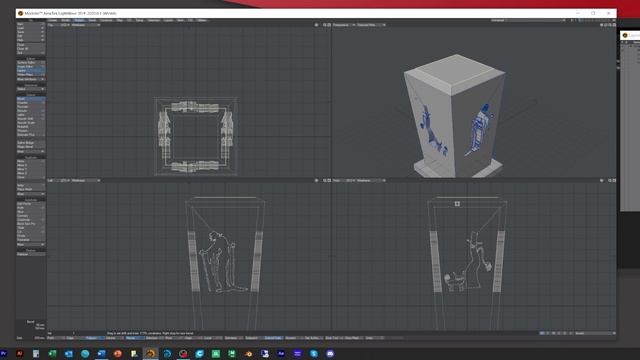Switch to Points selection mode
640x360 pixels.
55,338
